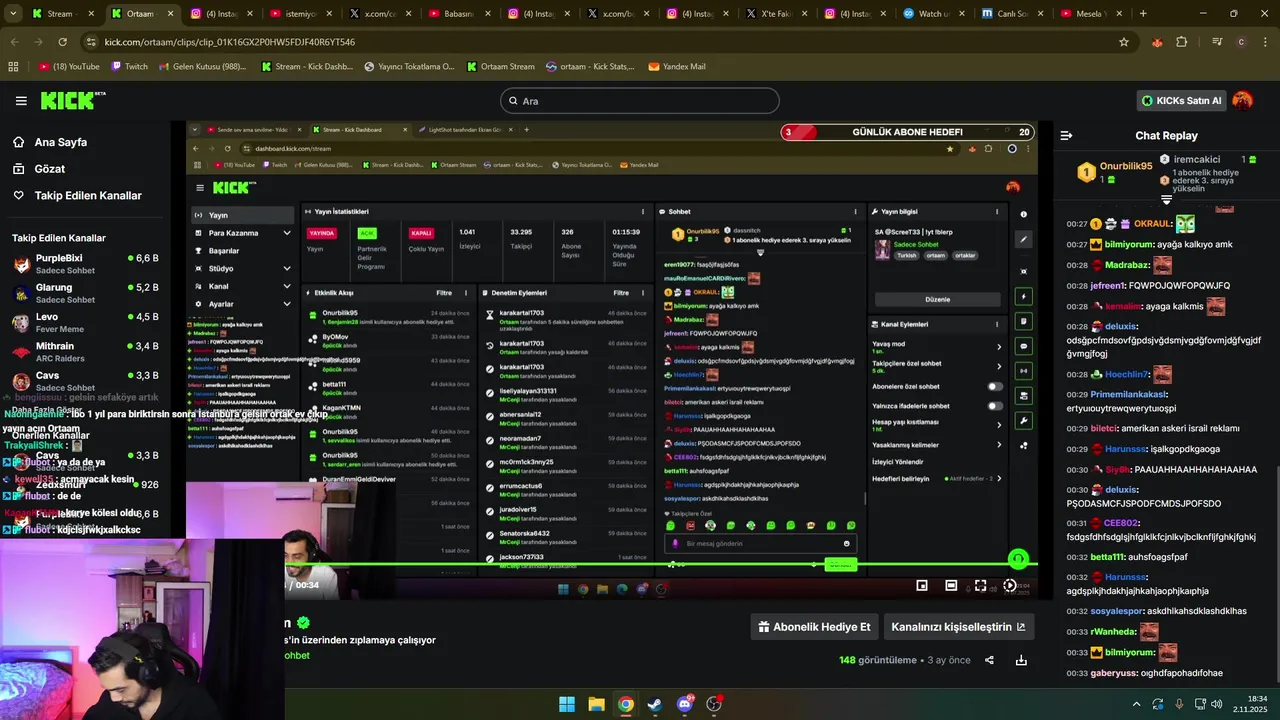Open apps grid in bookmarks bar
The height and width of the screenshot is (720, 1280).
(x=13, y=66)
